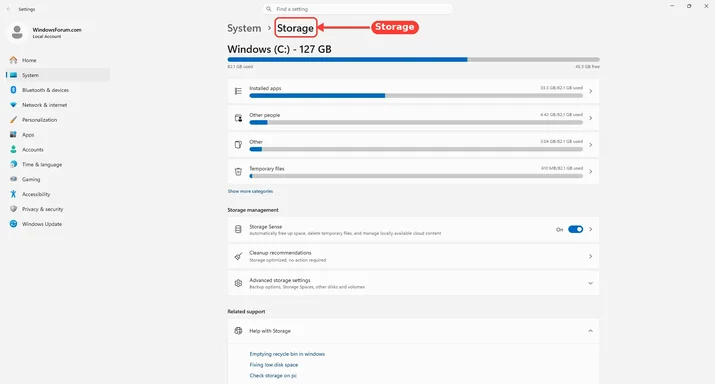Open Other people details via chevron
The image size is (715, 384).
[591, 118]
